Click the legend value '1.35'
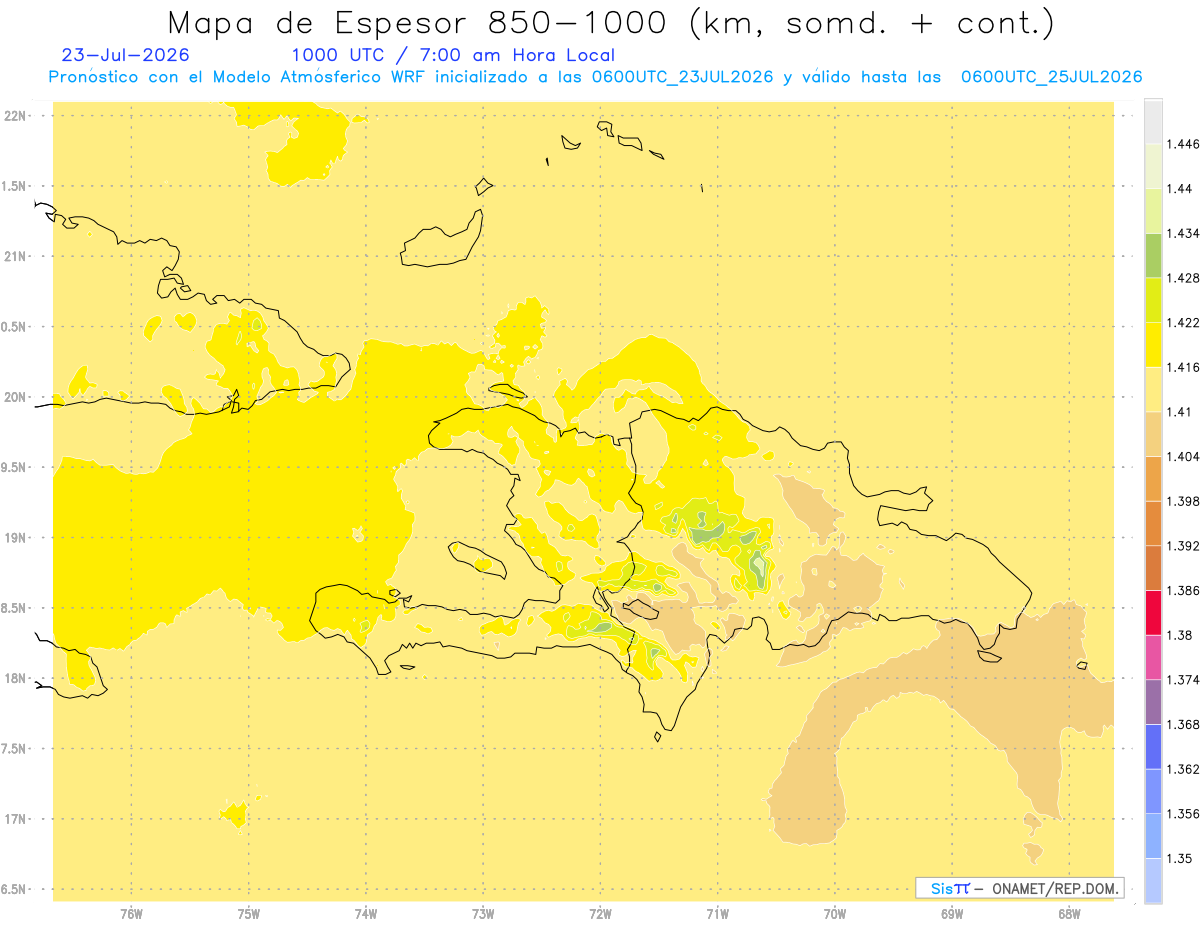Viewport: 1200px width, 927px height. pyautogui.click(x=1178, y=858)
